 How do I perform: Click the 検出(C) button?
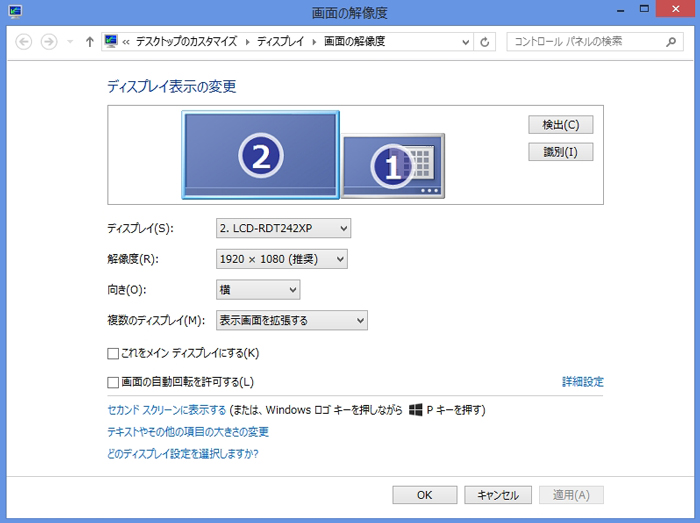561,125
